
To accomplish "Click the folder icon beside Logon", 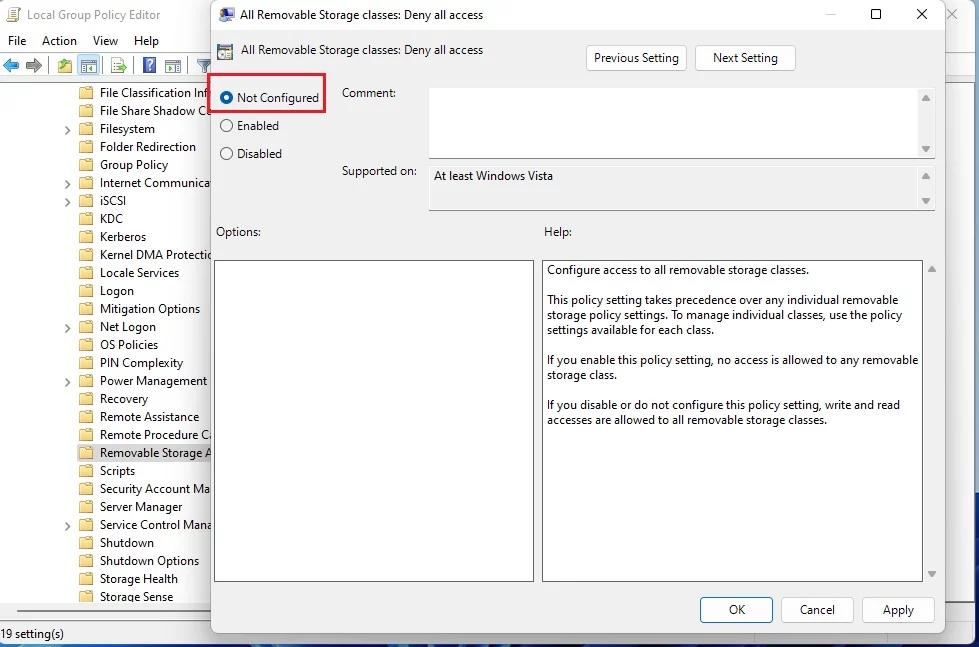I will point(86,291).
